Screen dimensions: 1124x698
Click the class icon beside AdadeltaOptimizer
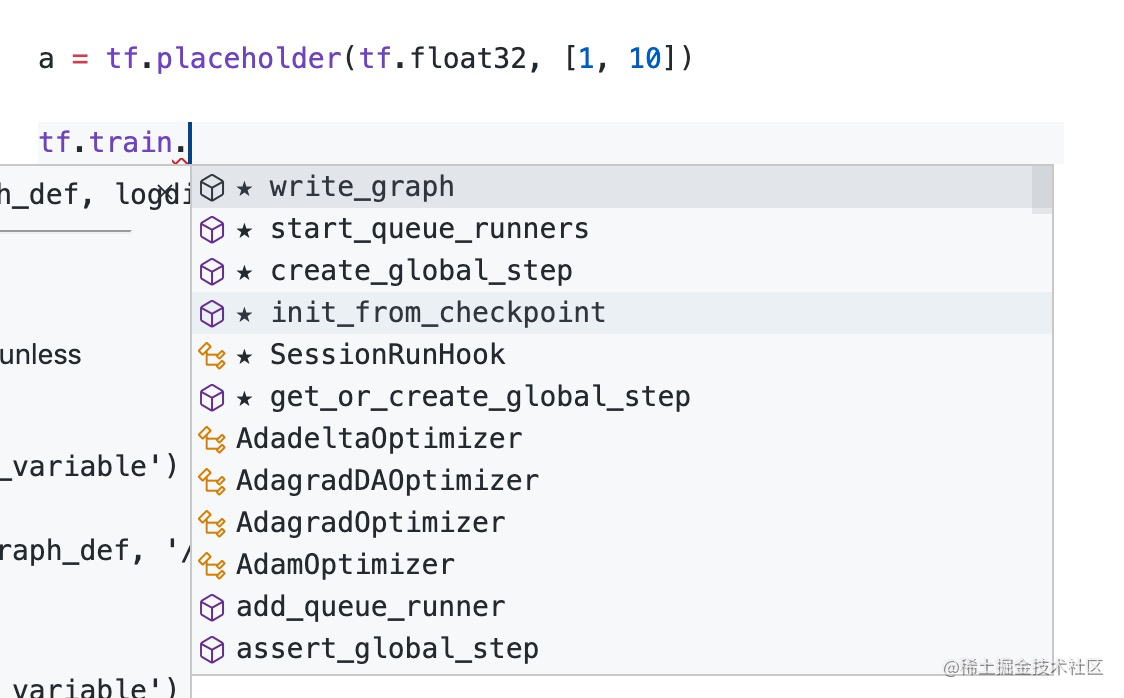[x=212, y=439]
